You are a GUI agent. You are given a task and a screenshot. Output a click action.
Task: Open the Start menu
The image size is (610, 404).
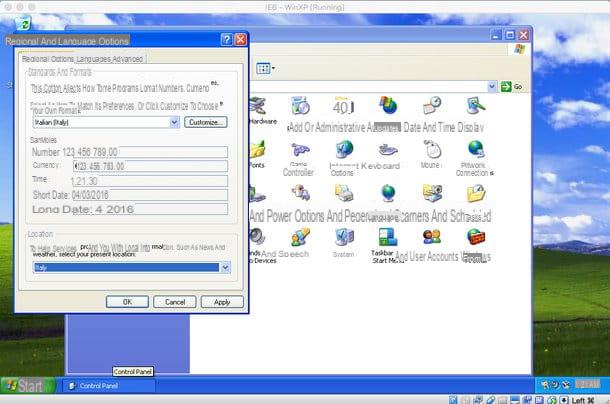27,386
